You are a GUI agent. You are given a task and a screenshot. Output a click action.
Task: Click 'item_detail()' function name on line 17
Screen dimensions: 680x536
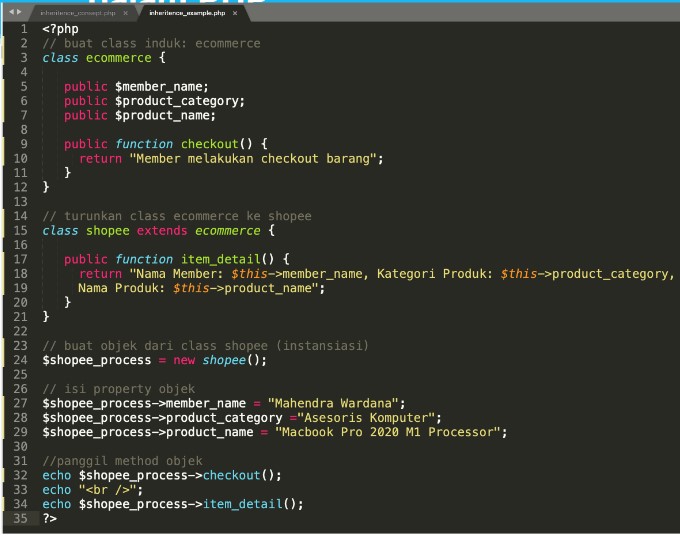(x=227, y=259)
